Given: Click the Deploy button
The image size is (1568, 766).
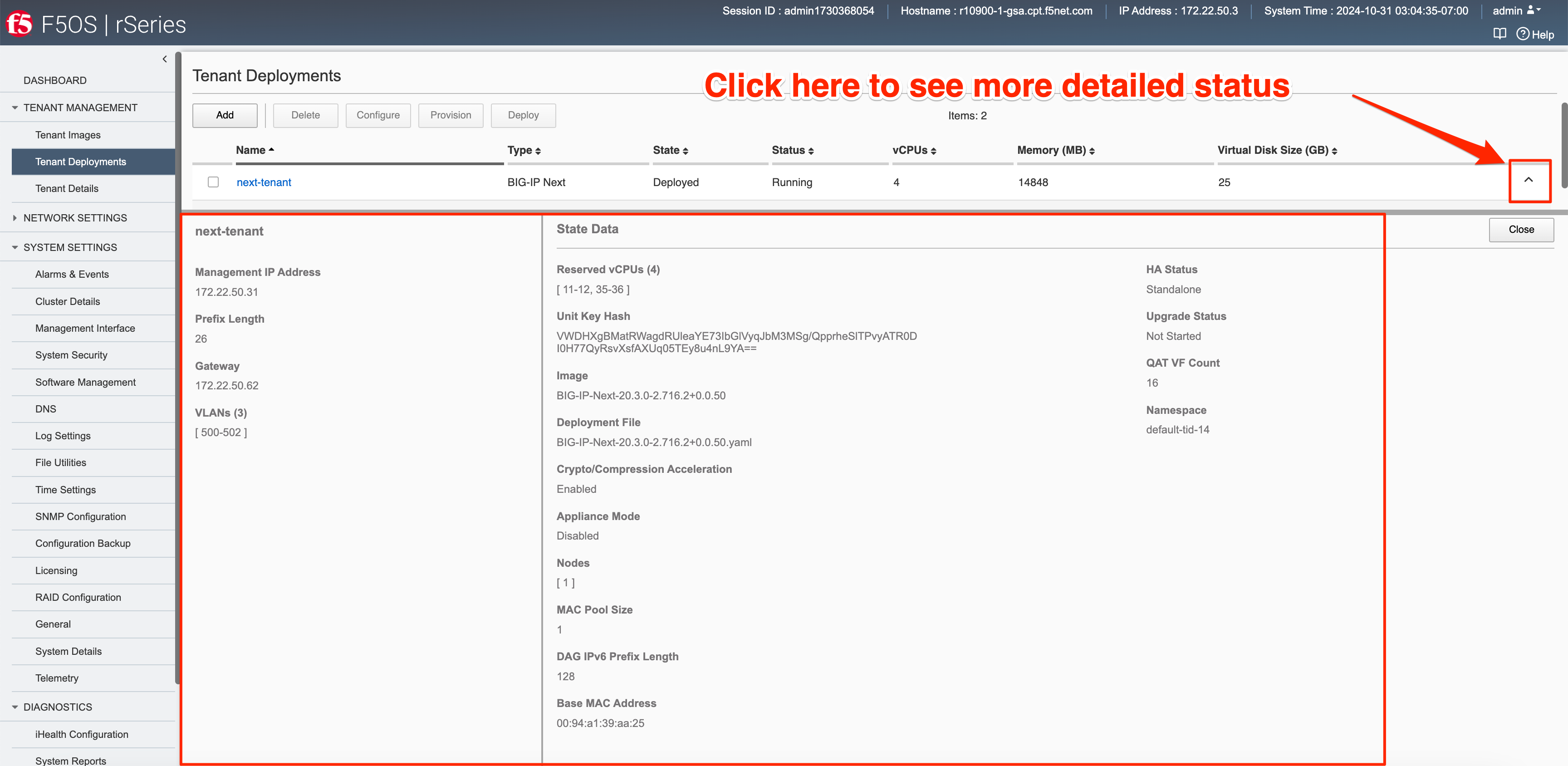Looking at the screenshot, I should point(524,115).
